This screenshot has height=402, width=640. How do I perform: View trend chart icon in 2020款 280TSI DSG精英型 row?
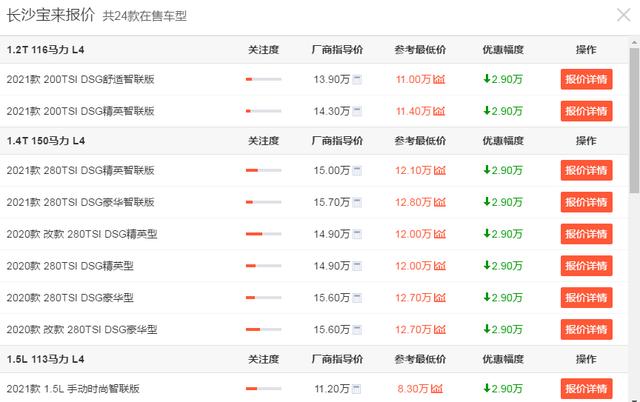[440, 266]
